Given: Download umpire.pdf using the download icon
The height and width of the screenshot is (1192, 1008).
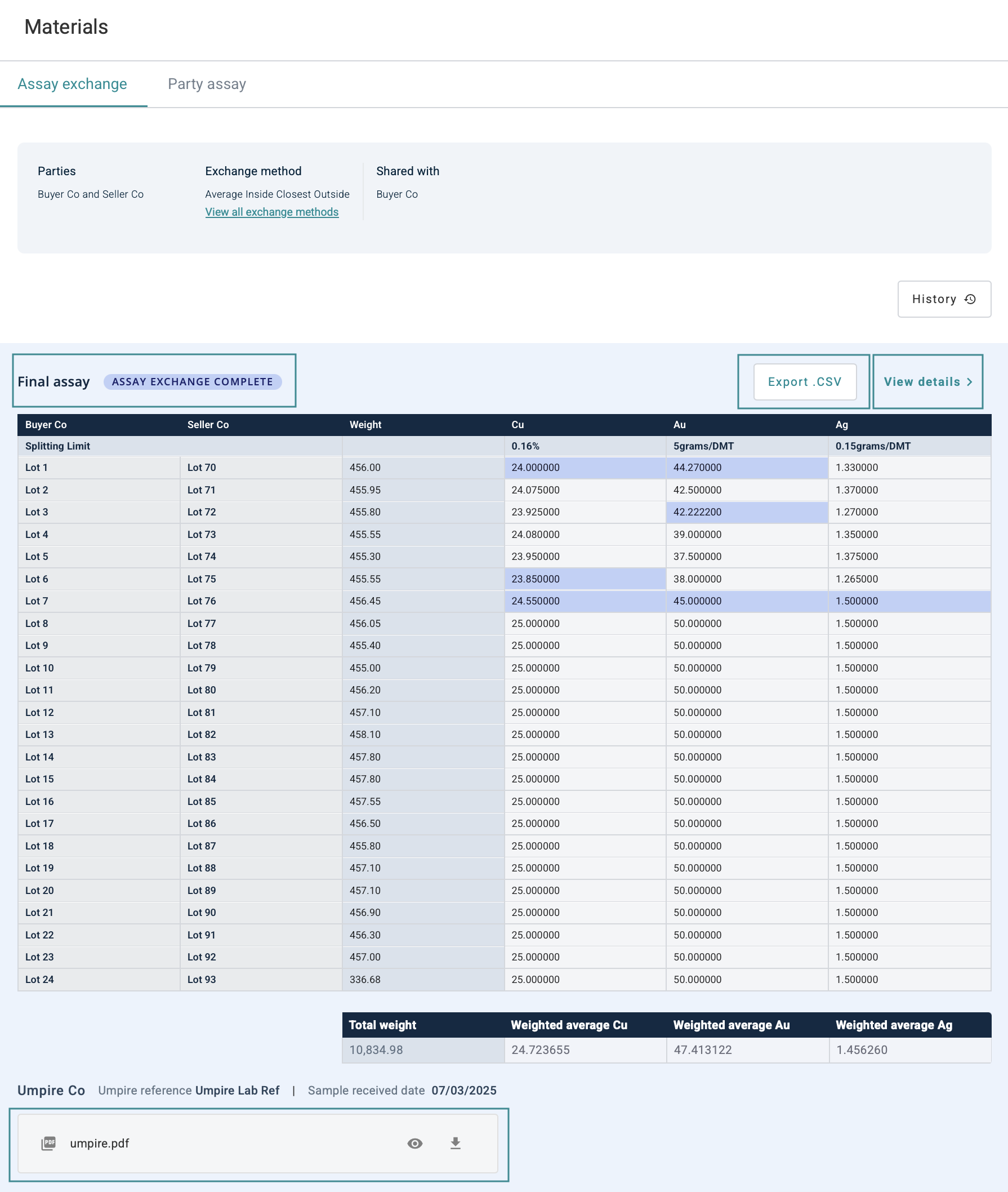Looking at the screenshot, I should tap(455, 1143).
